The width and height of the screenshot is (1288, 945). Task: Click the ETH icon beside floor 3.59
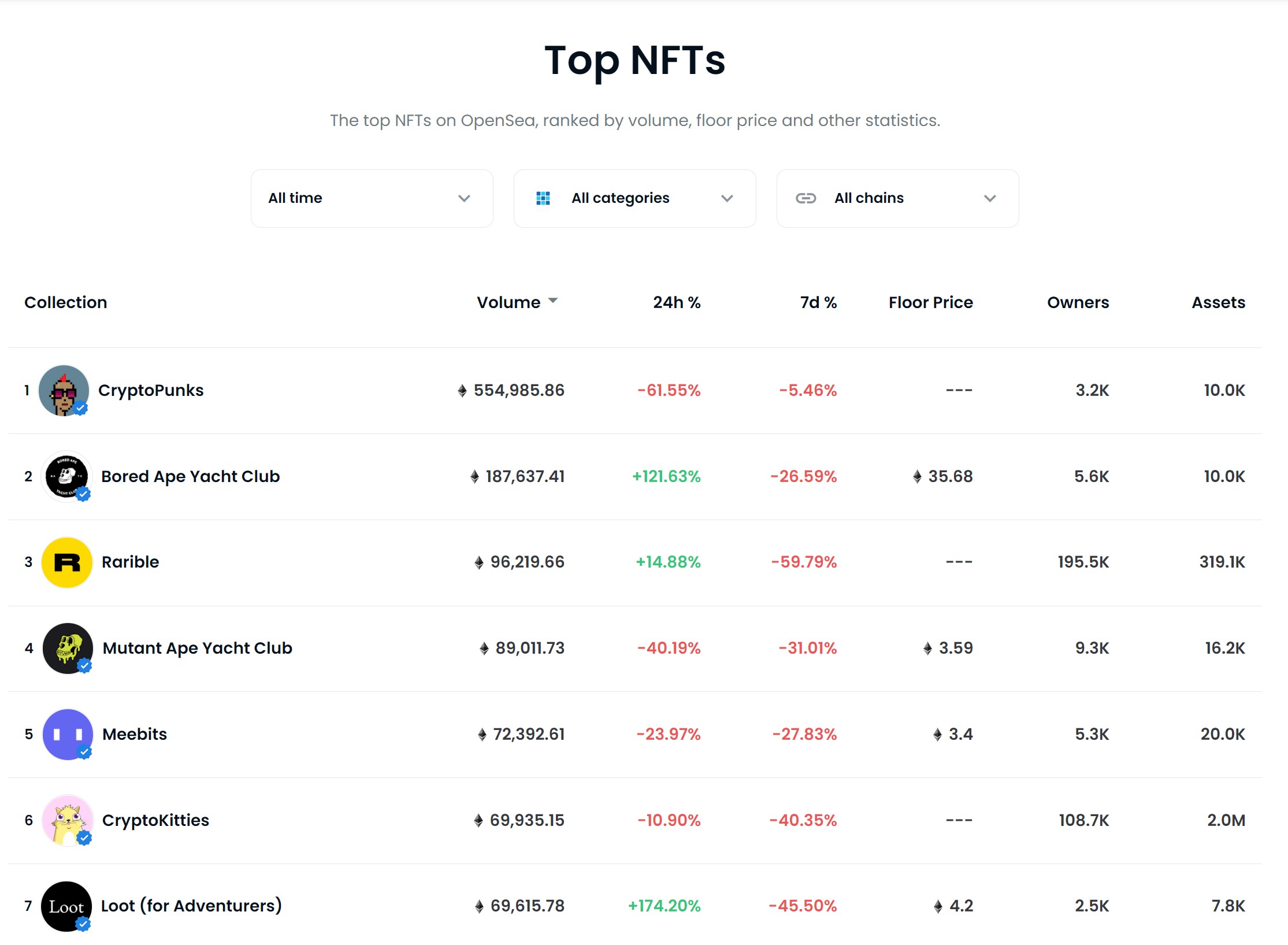pyautogui.click(x=927, y=648)
